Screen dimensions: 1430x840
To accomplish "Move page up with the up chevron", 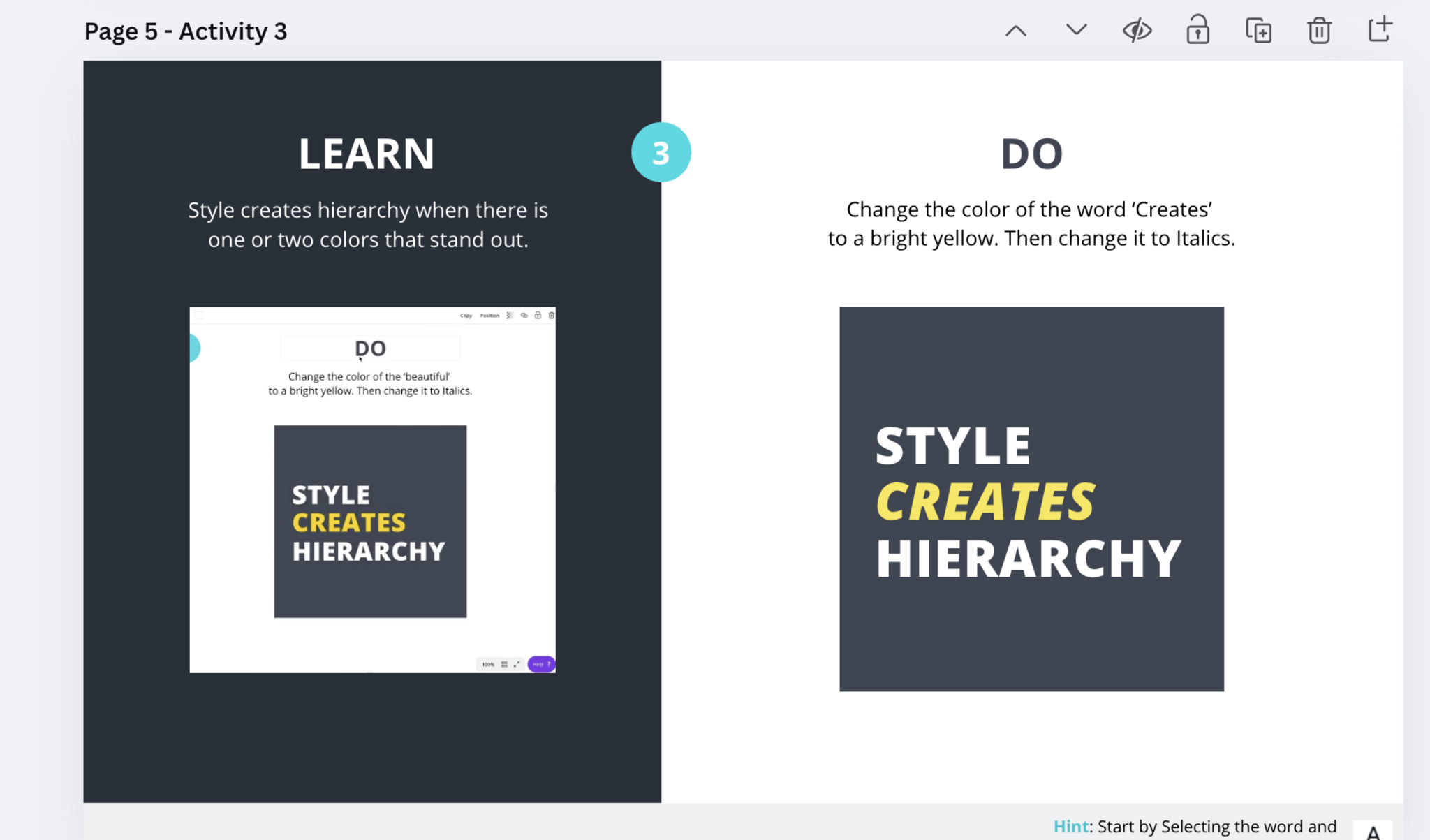I will [x=1016, y=31].
